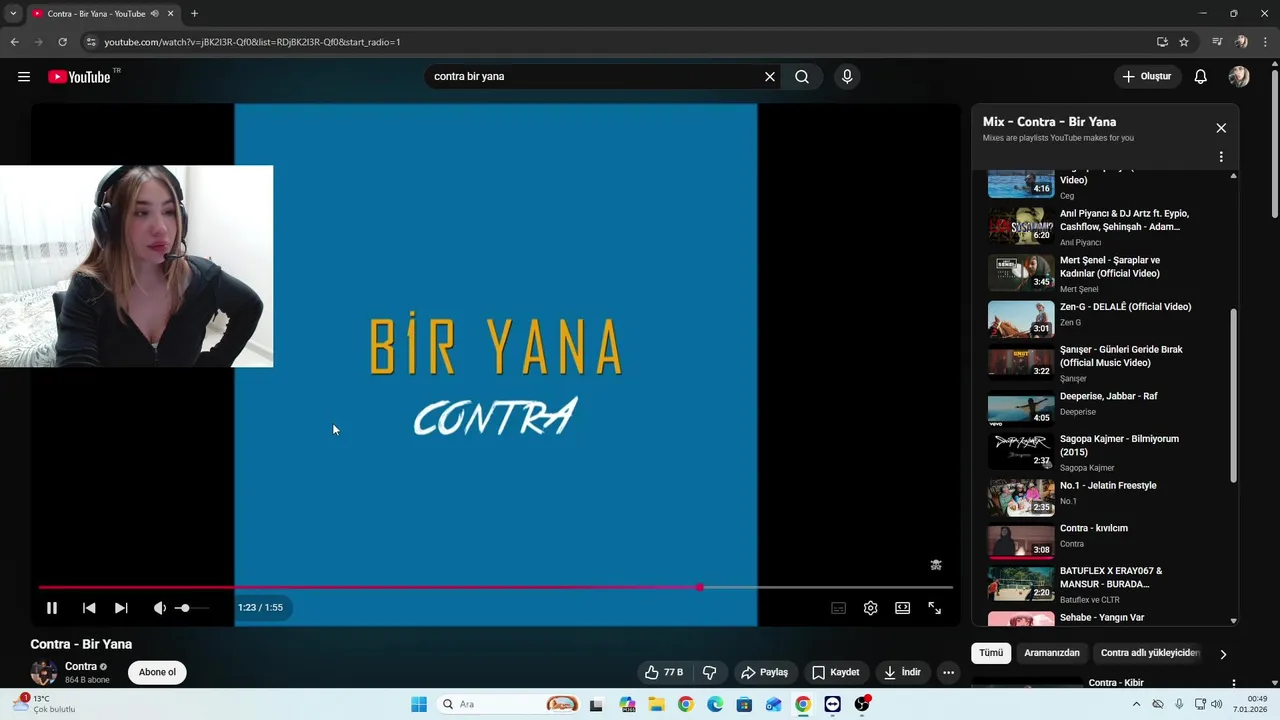Expand the system tray hidden icons
The width and height of the screenshot is (1280, 720).
point(1136,704)
